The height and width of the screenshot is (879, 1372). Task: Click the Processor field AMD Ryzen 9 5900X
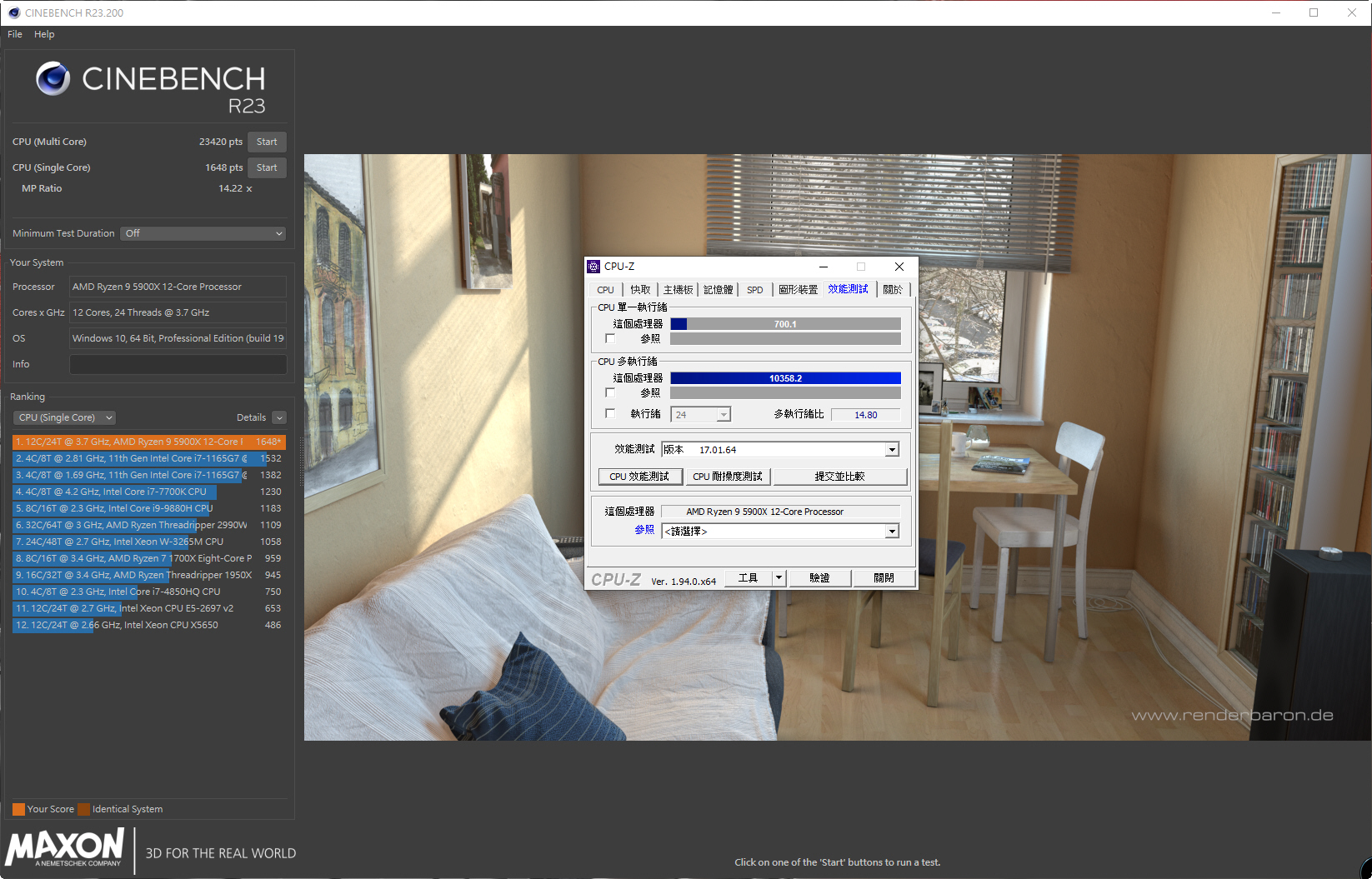(178, 287)
